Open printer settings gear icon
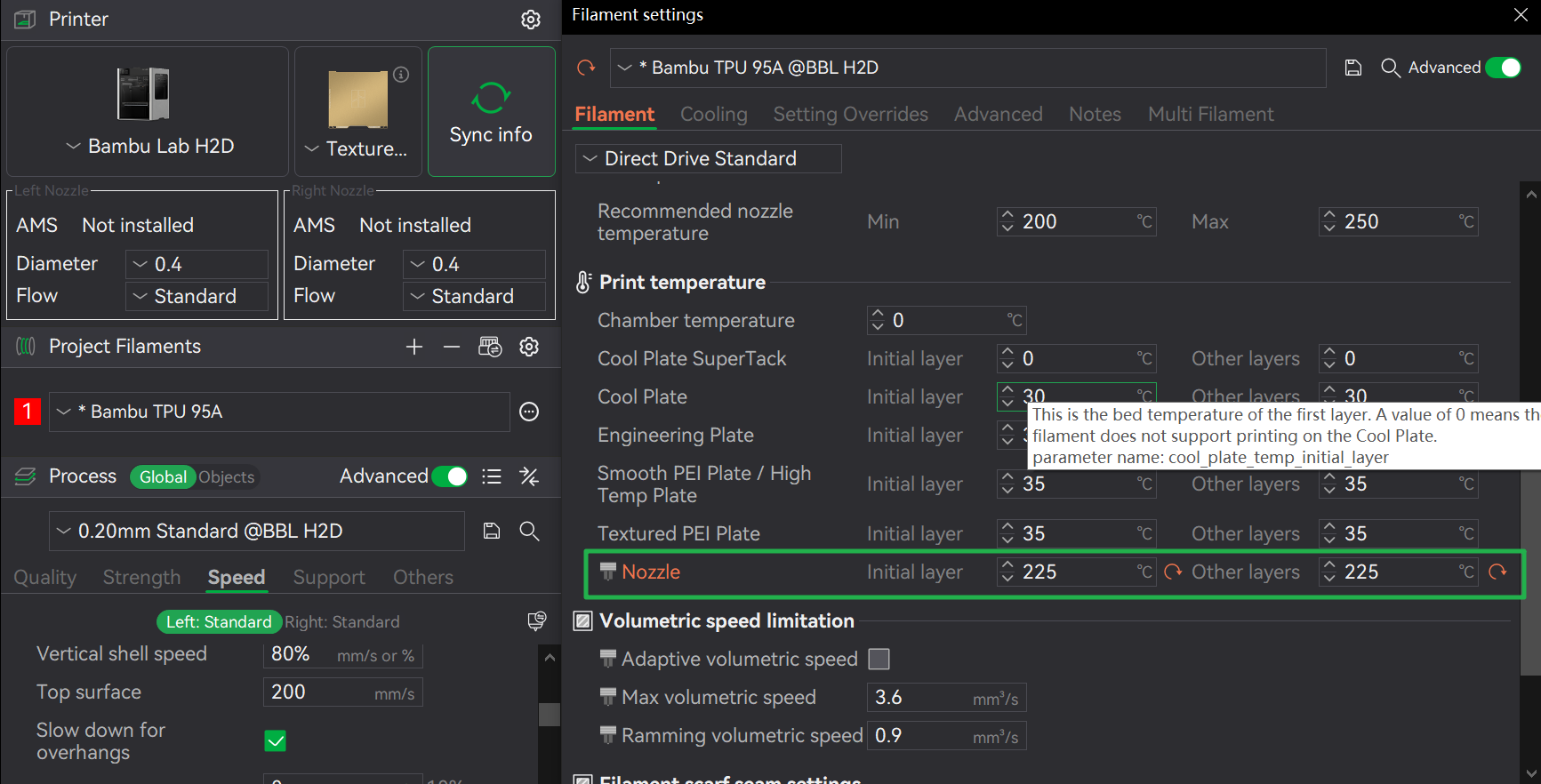 [531, 20]
